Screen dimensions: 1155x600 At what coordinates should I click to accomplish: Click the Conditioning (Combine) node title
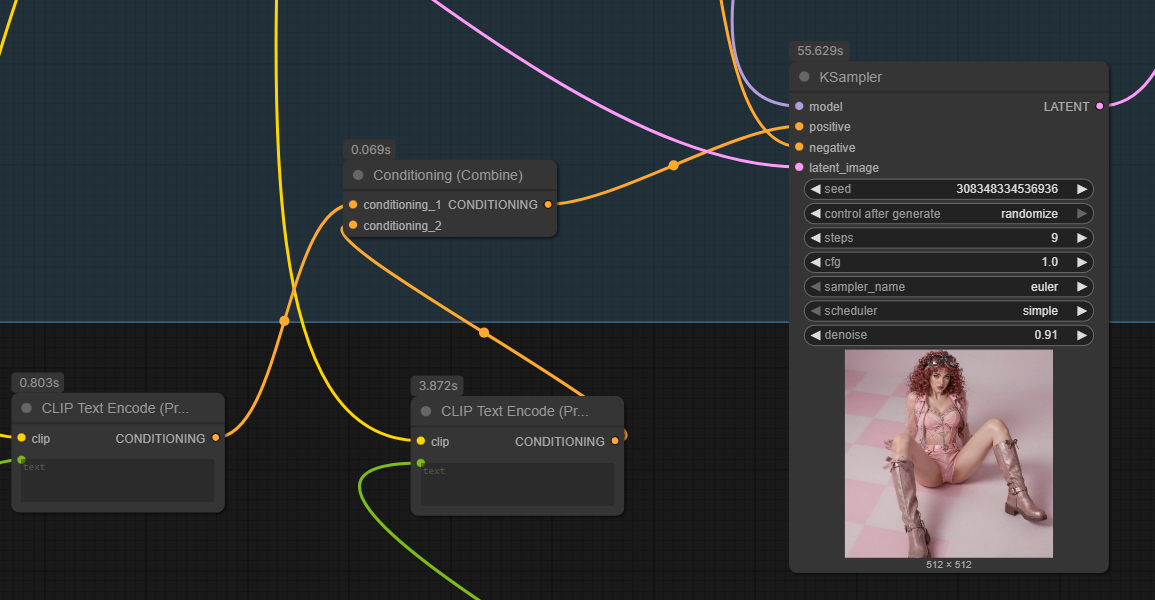coord(448,175)
